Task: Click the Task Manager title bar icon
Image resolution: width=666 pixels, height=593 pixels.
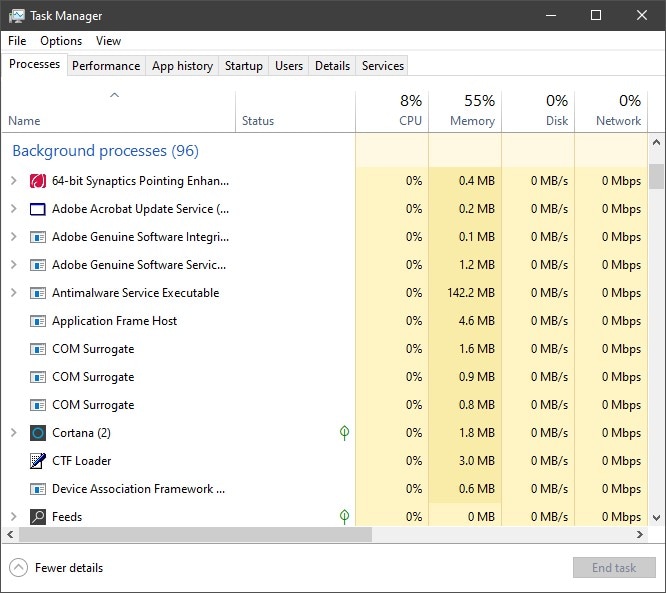Action: [x=16, y=16]
